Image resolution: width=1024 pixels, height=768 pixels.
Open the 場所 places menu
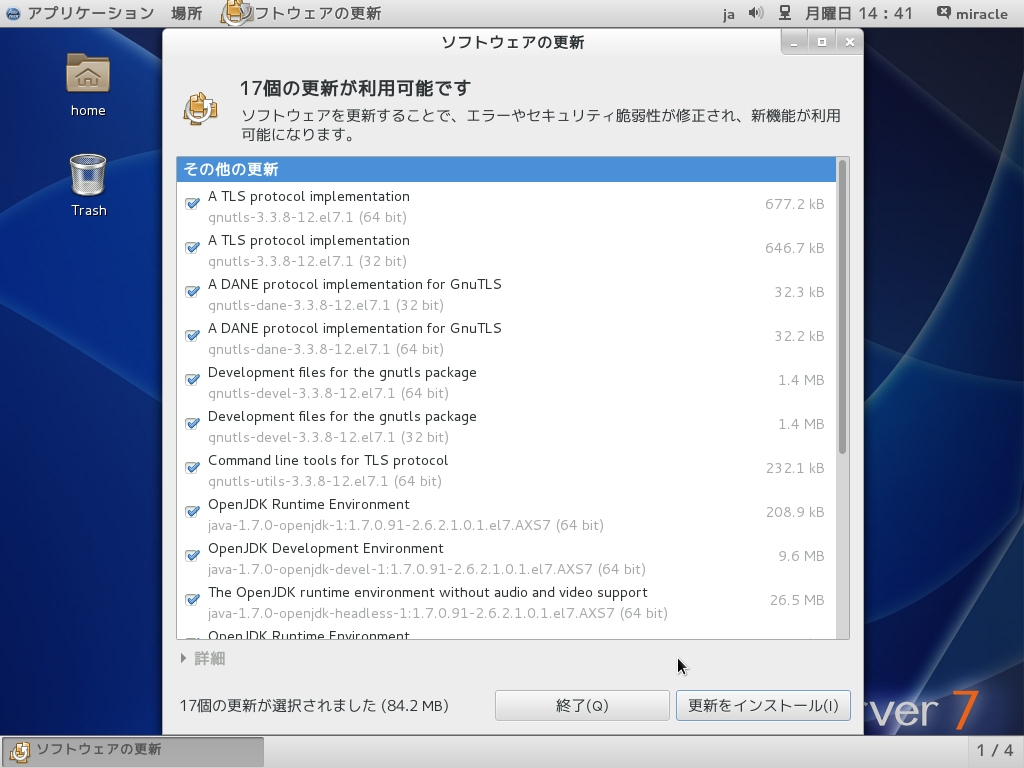coord(186,13)
